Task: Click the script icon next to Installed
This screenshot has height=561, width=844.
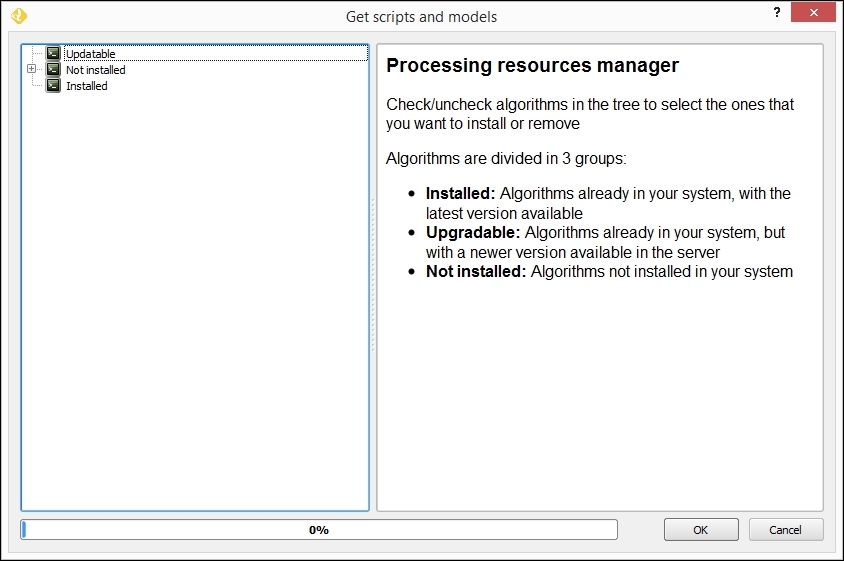Action: coord(53,86)
